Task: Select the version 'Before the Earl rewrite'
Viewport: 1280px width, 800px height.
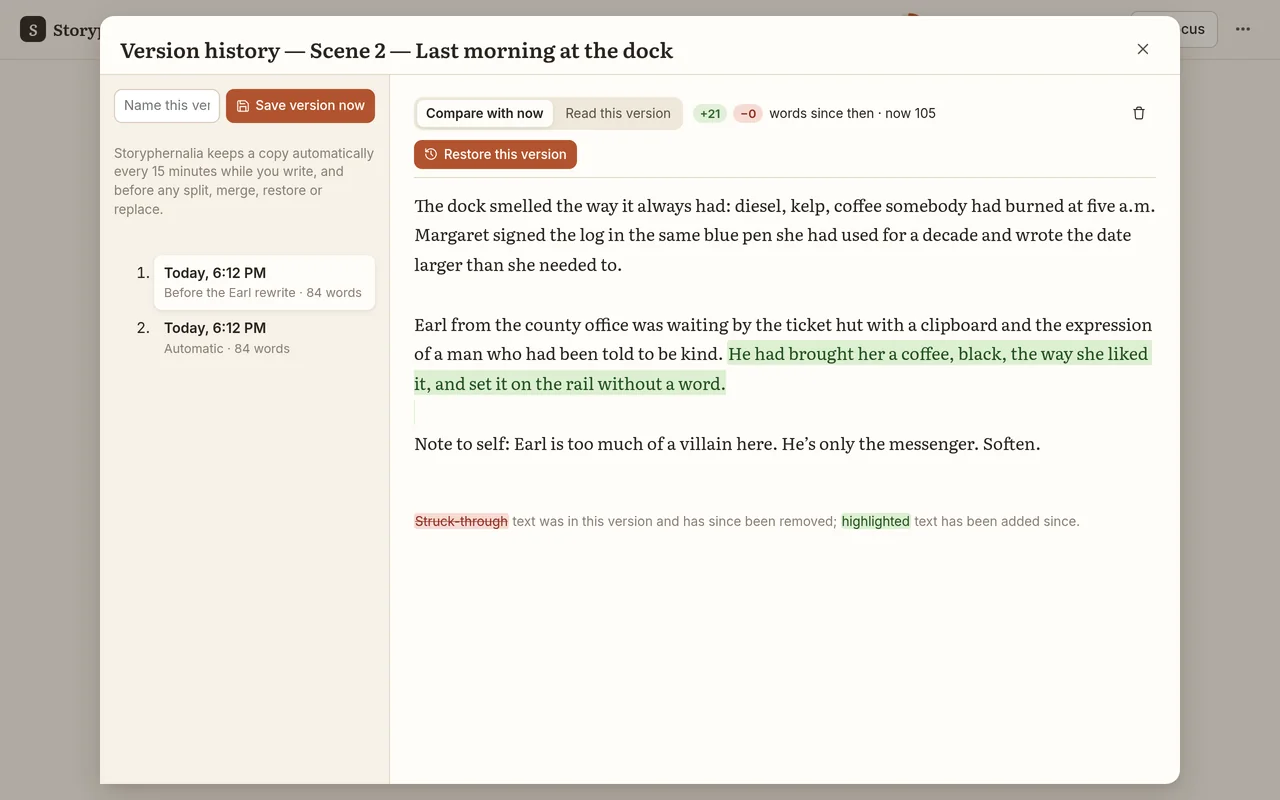Action: coord(264,282)
